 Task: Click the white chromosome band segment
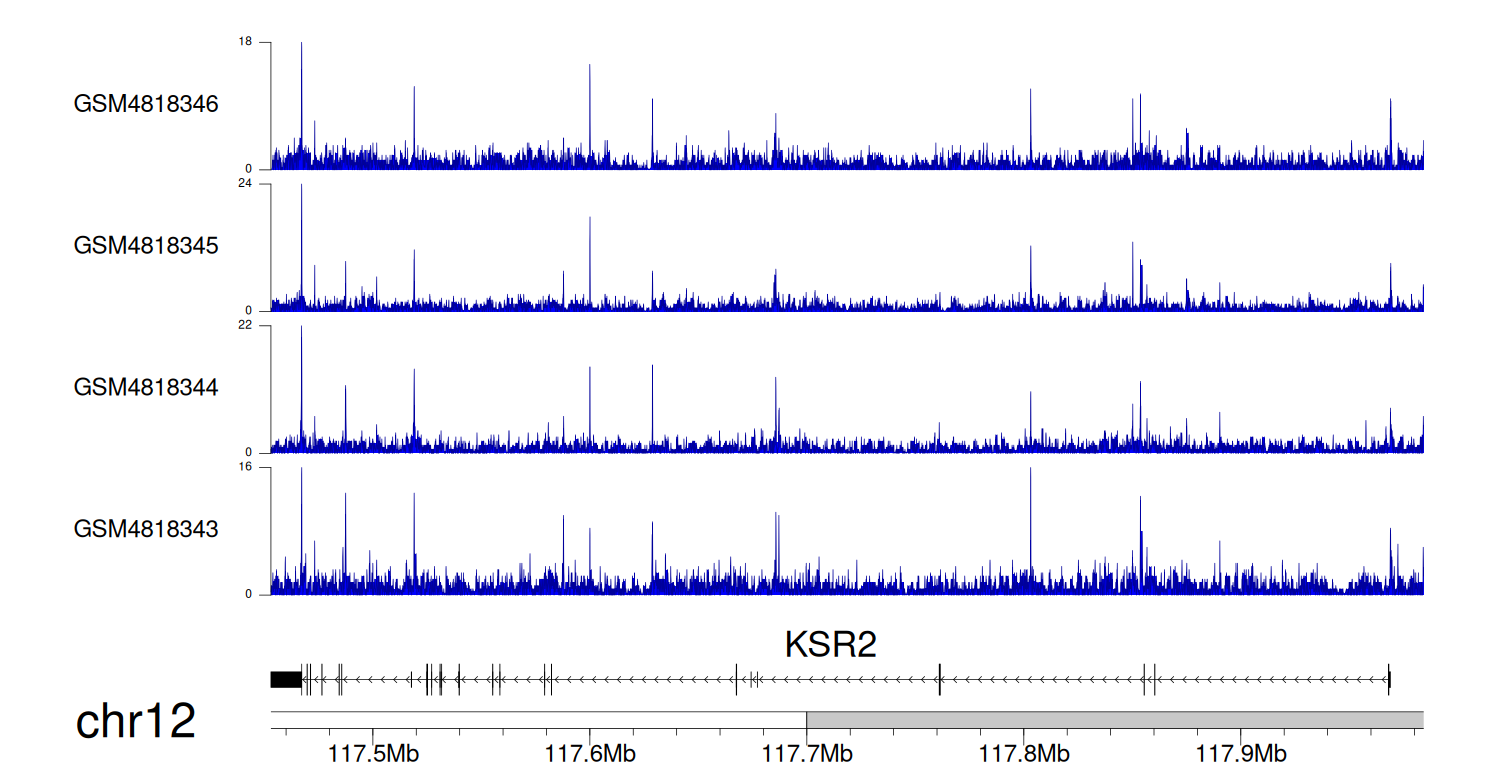[538, 720]
